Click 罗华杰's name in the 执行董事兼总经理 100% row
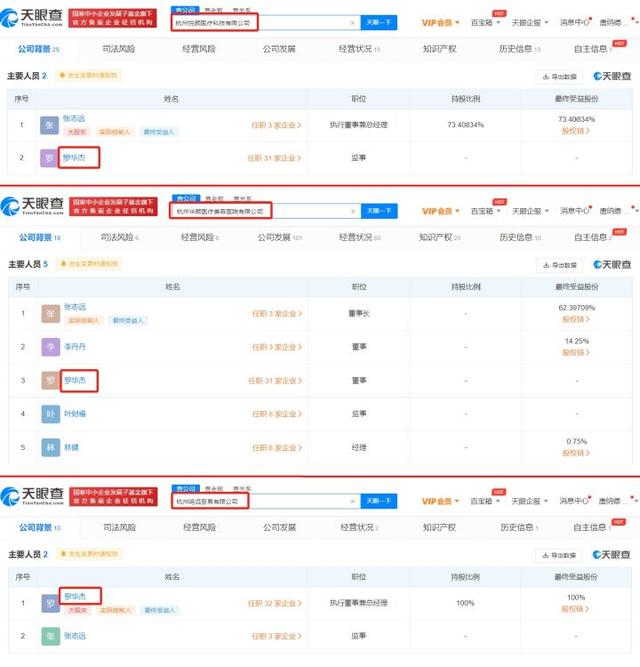The height and width of the screenshot is (667, 640). coord(75,596)
